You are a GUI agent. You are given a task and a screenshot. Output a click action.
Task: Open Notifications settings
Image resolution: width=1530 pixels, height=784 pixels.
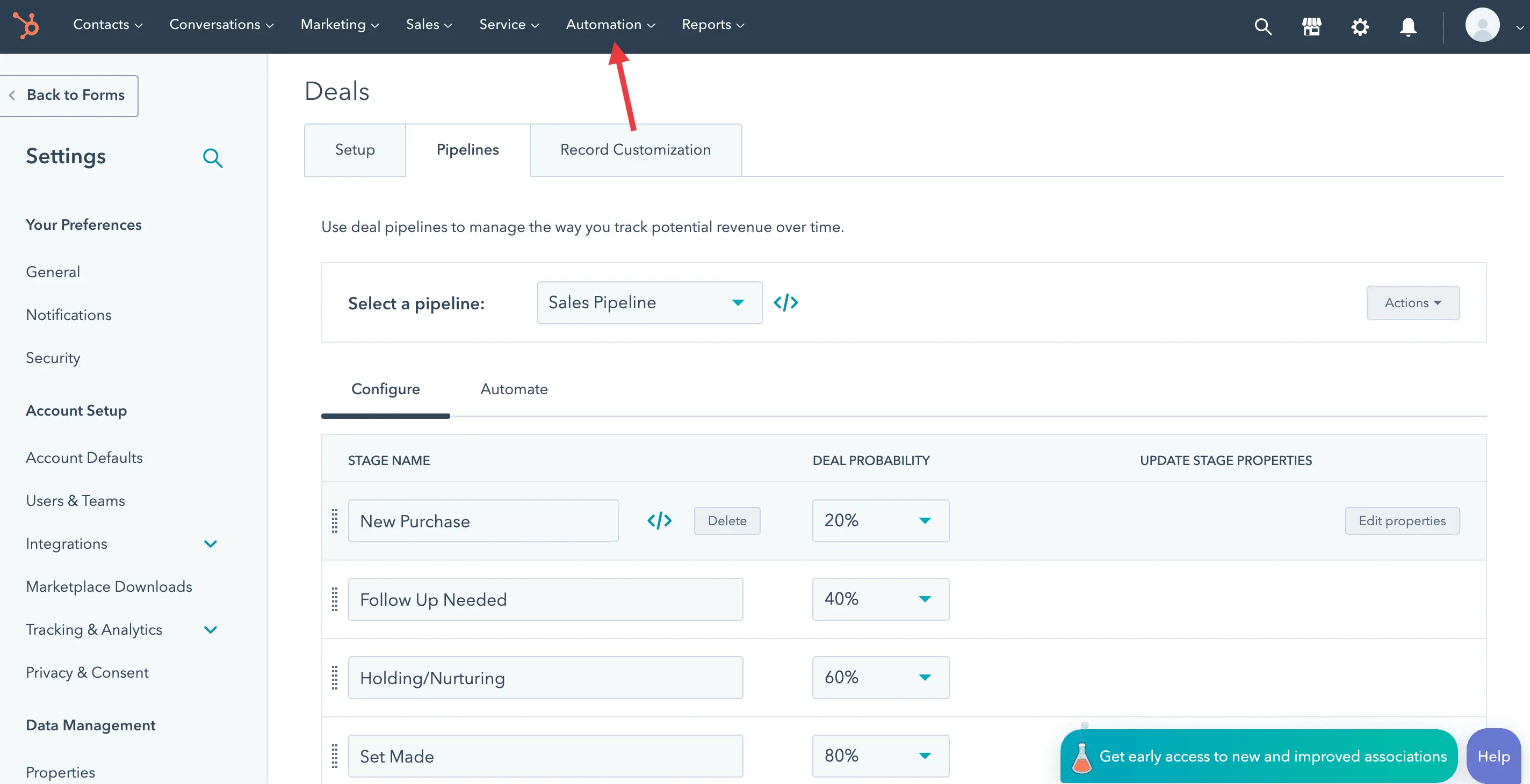coord(68,315)
